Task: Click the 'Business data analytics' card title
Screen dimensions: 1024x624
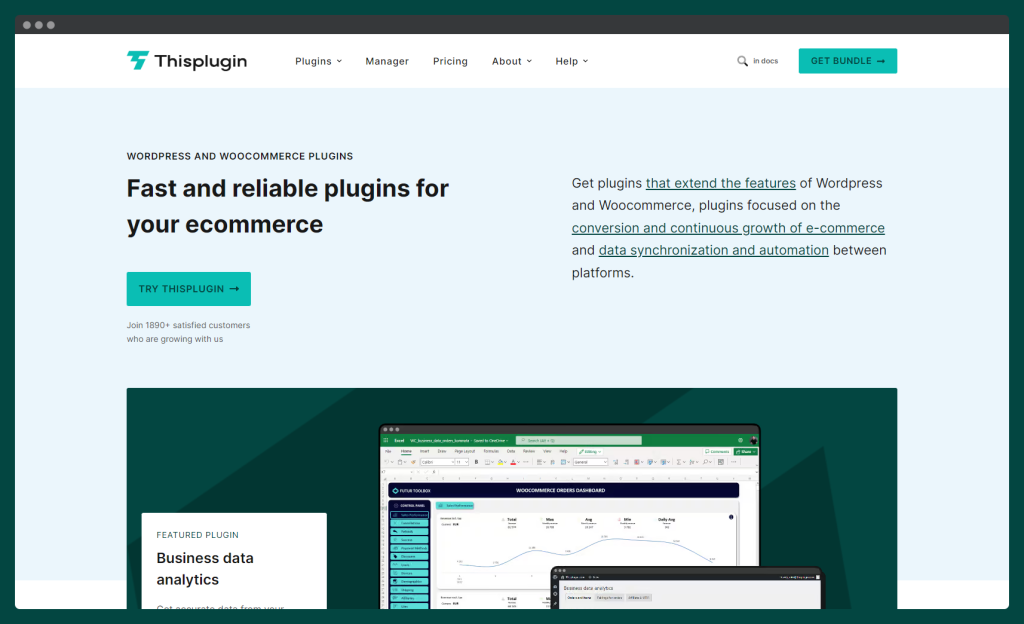Action: pyautogui.click(x=204, y=569)
